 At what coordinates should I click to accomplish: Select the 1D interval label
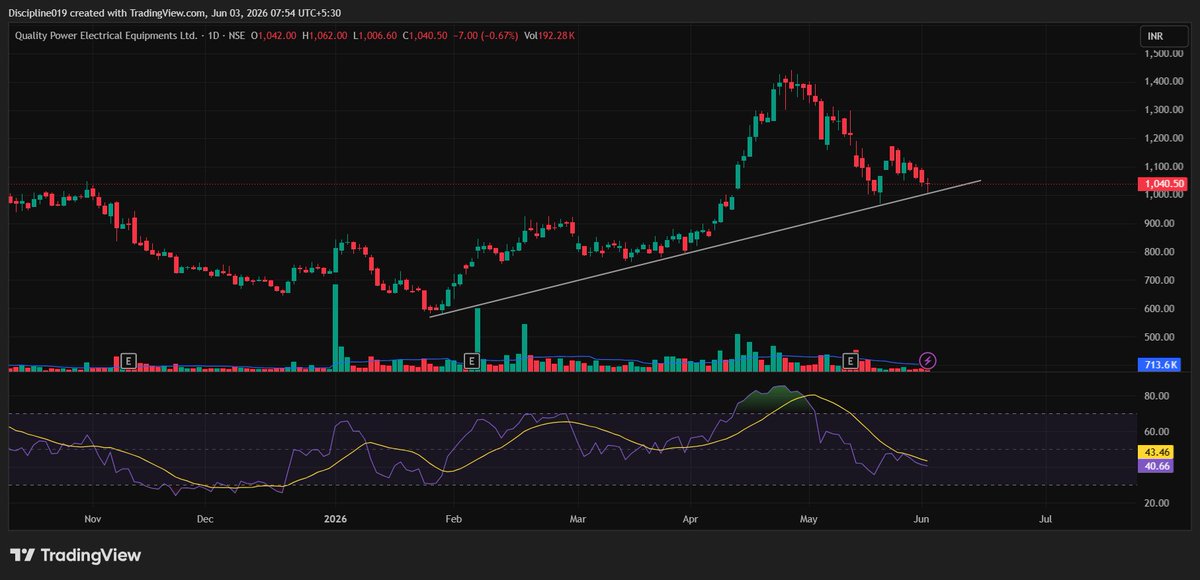[x=215, y=36]
